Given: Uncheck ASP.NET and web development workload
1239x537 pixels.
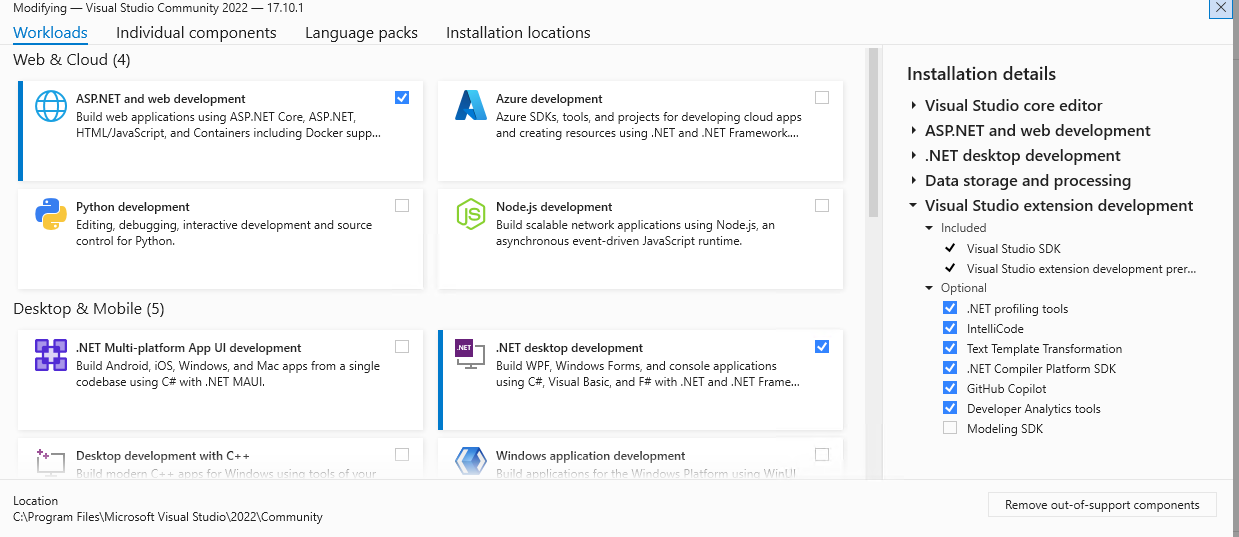Looking at the screenshot, I should click(402, 97).
